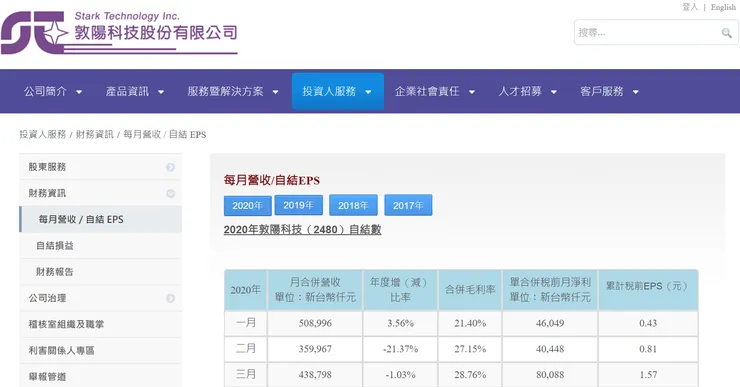Expand the 企業社會責任 dropdown arrow

(471, 92)
